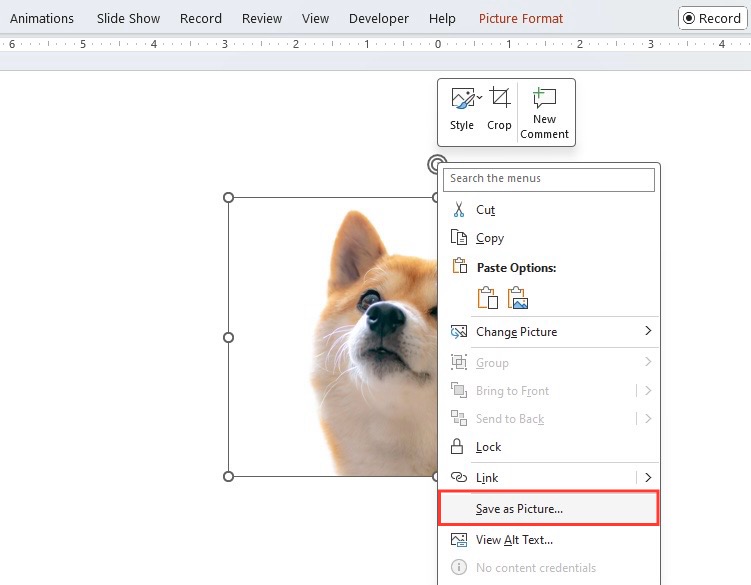Screen dimensions: 751x585
Task: Click the Change Picture icon
Action: (459, 332)
